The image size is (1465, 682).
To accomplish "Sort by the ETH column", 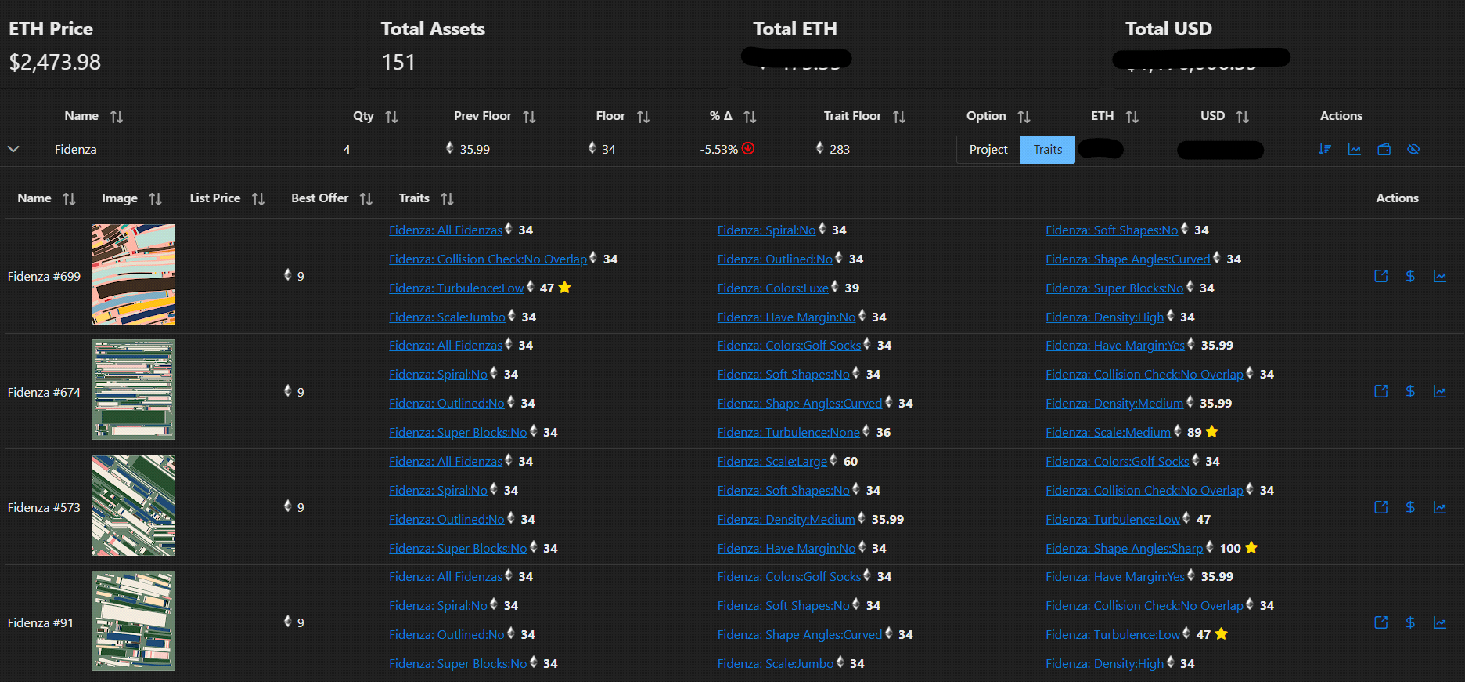I will 1132,117.
